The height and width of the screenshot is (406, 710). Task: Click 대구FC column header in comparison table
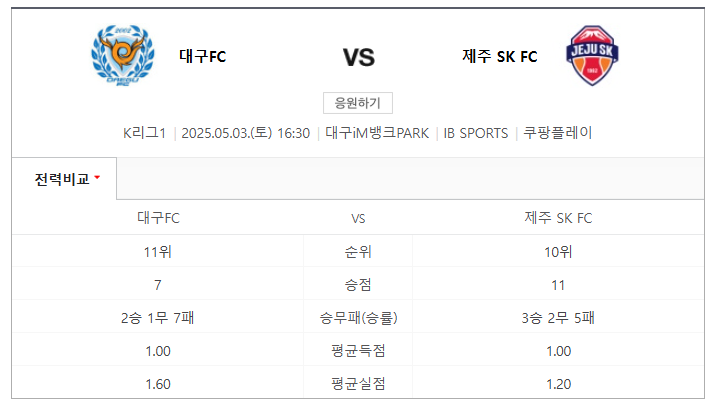[158, 218]
